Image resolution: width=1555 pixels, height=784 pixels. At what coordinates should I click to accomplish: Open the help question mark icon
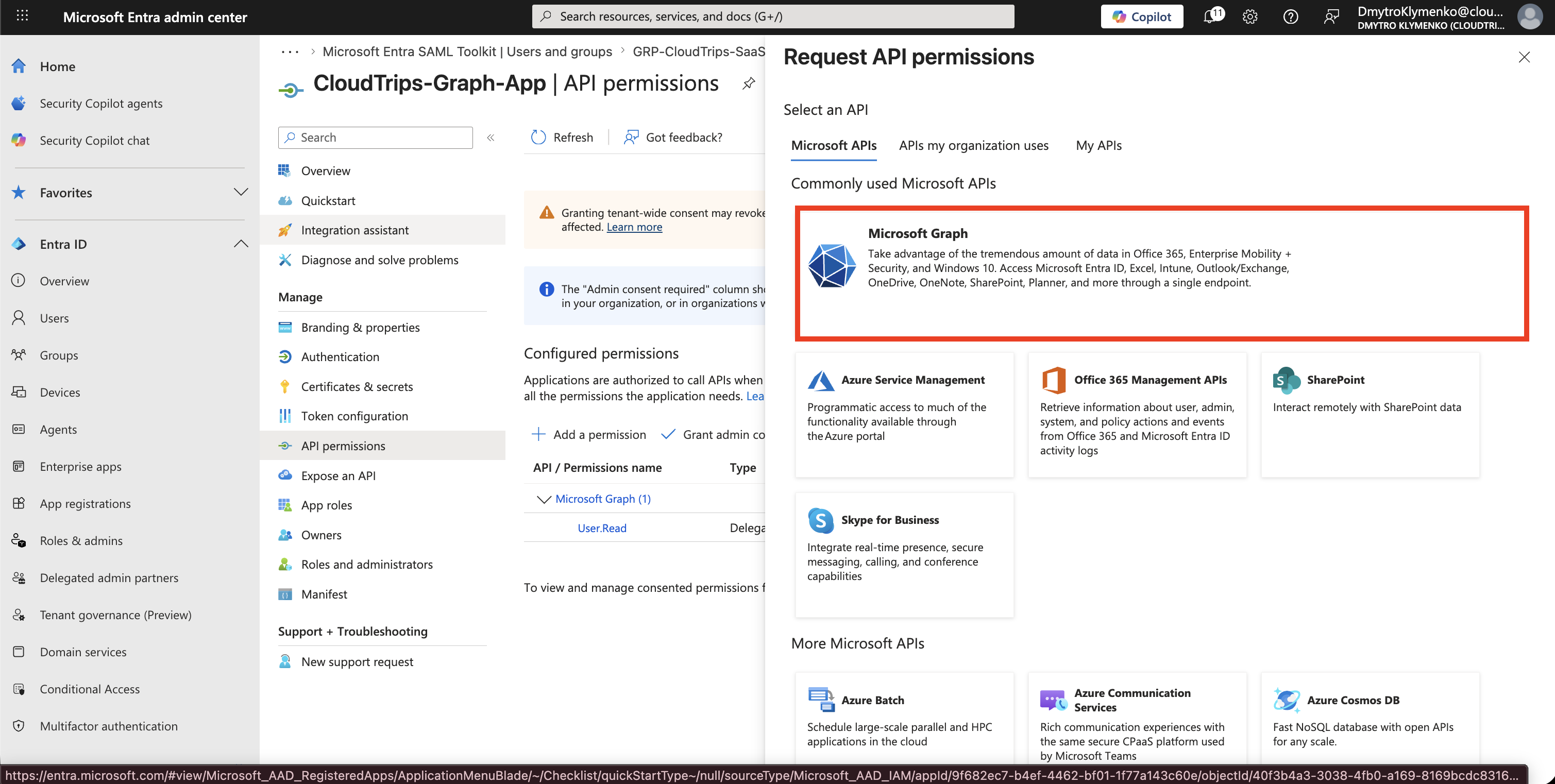(x=1291, y=16)
